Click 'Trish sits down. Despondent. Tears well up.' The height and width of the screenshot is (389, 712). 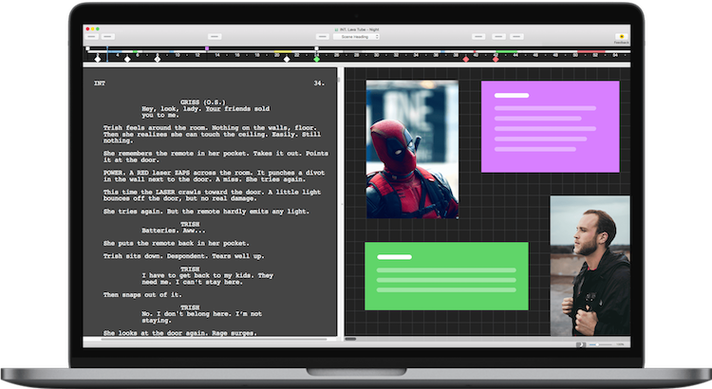coord(183,256)
